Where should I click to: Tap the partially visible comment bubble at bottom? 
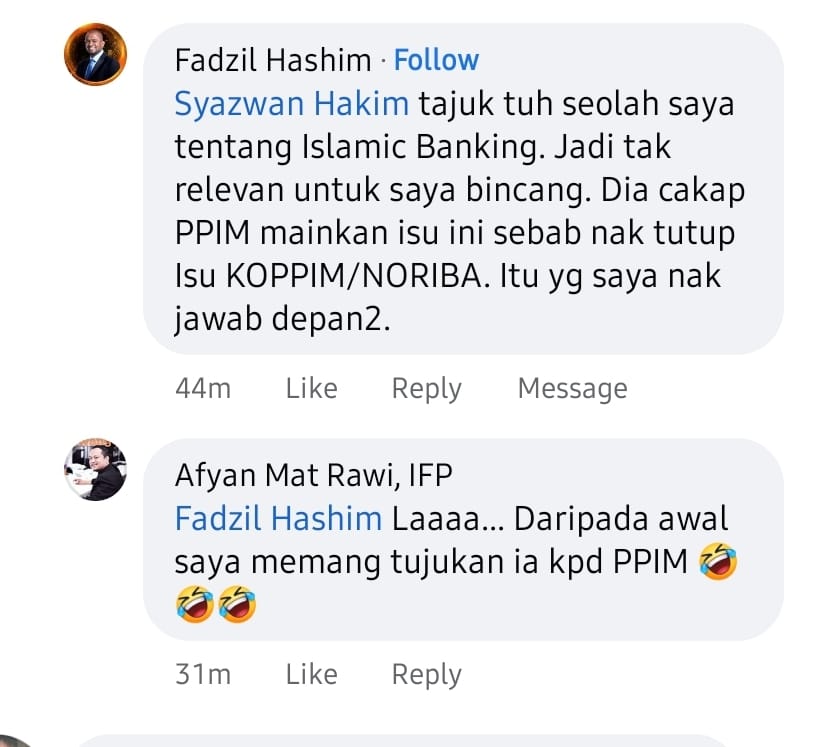point(401,741)
